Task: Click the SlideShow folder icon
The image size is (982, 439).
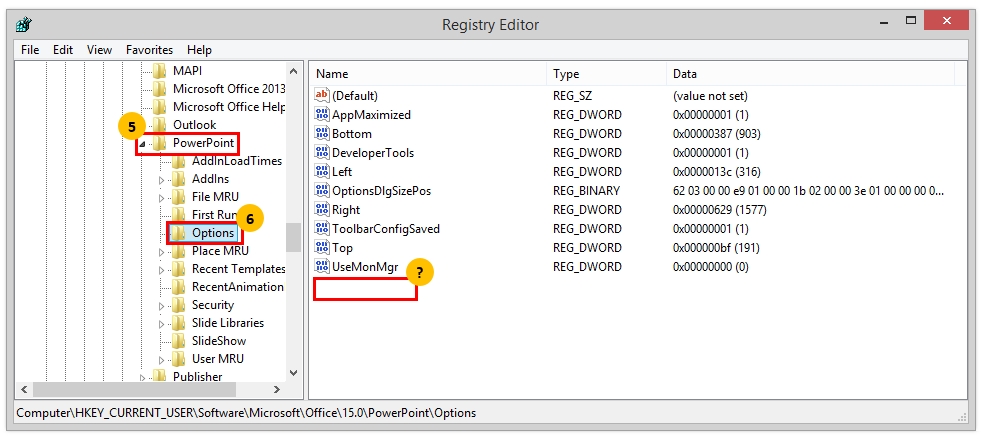Action: pos(178,341)
